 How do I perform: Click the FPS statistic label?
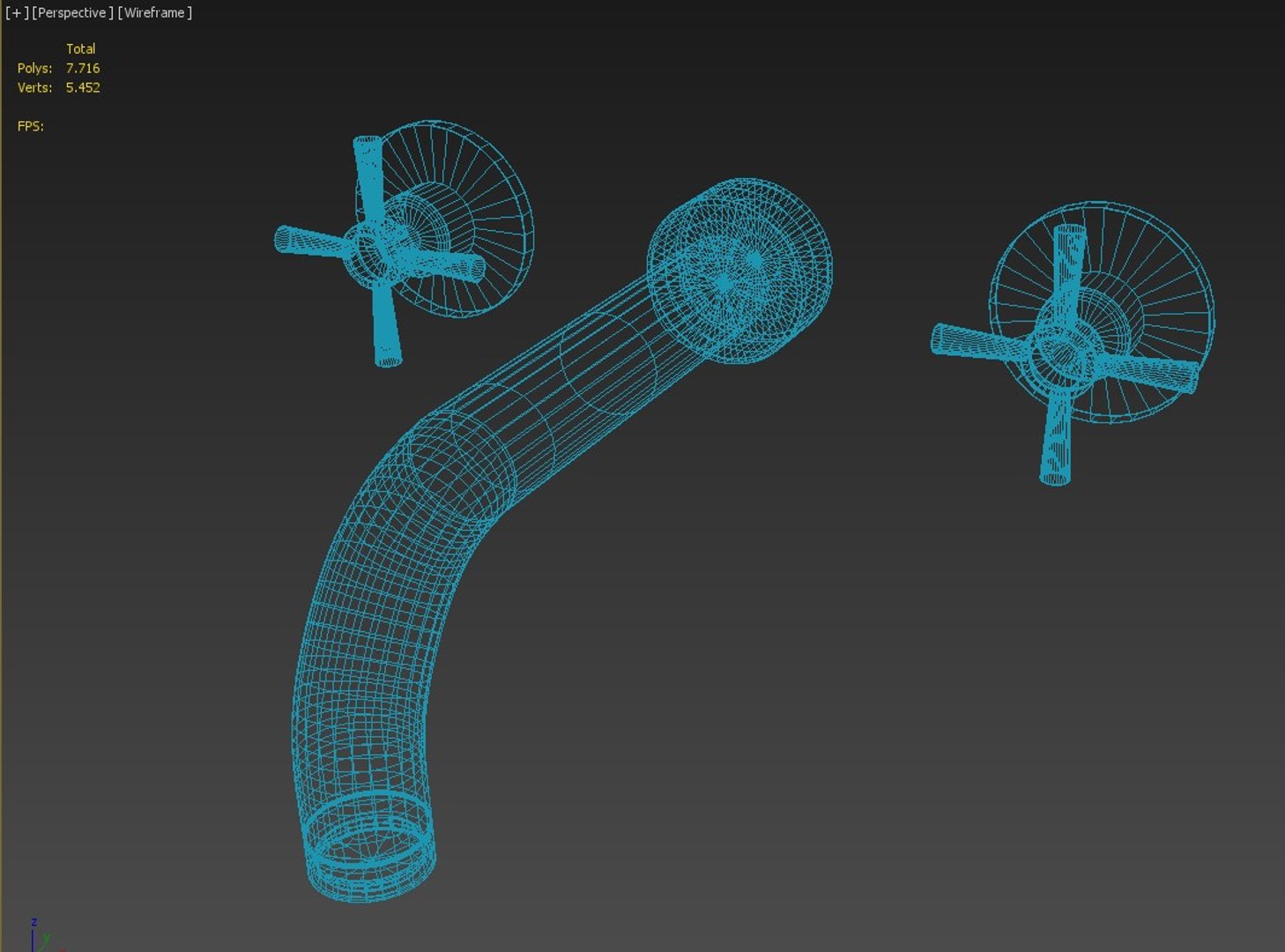31,126
